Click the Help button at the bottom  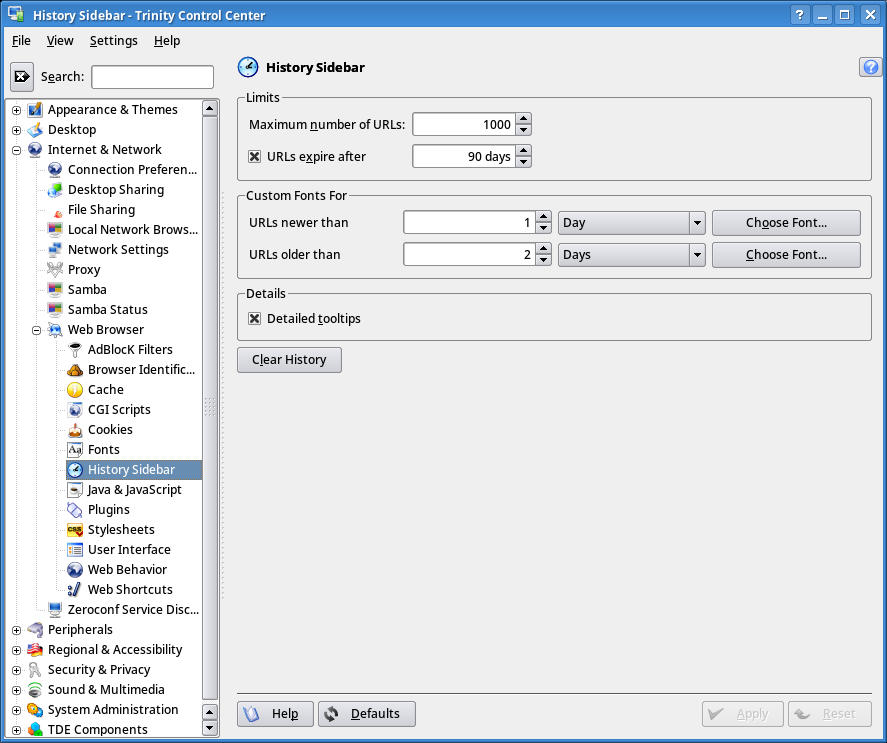click(x=275, y=714)
